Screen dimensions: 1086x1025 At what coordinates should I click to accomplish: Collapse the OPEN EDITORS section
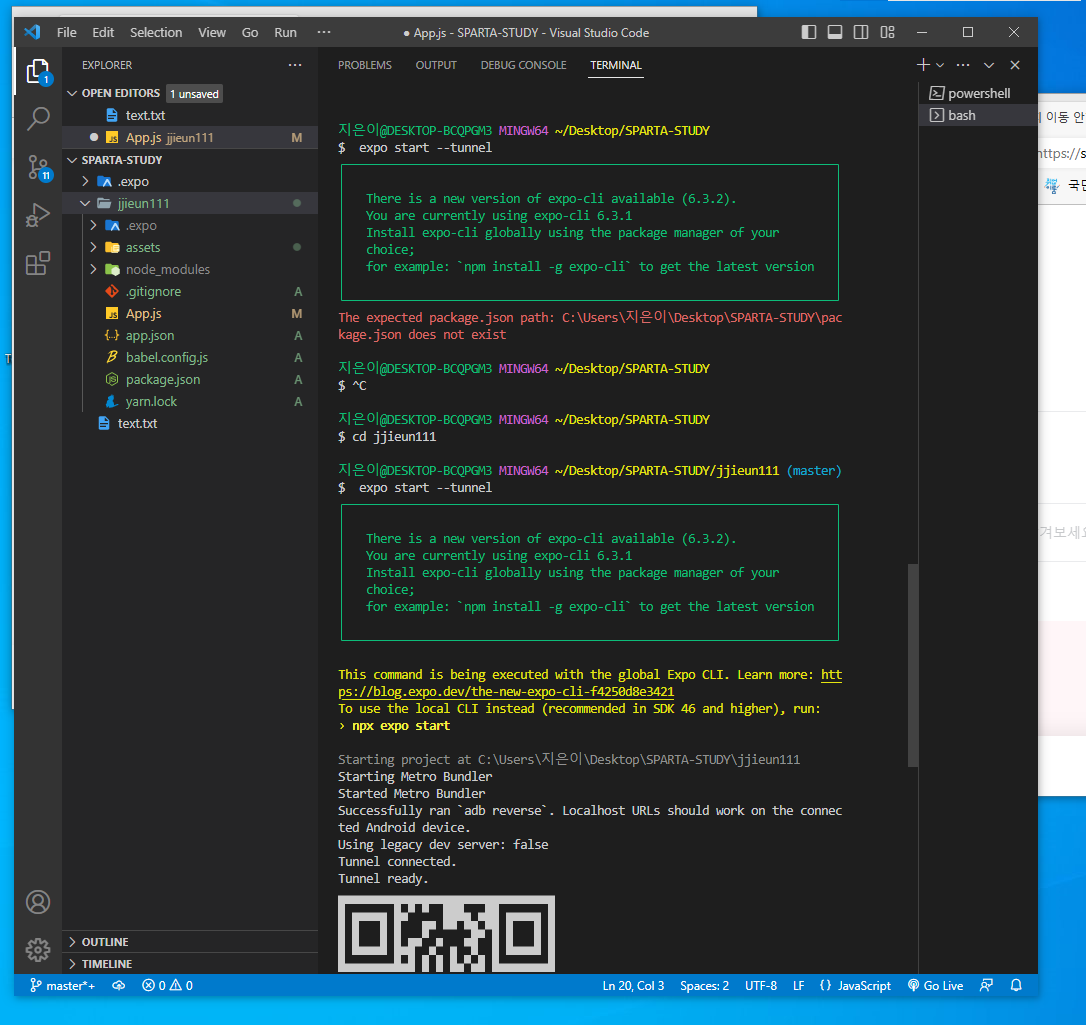(72, 93)
